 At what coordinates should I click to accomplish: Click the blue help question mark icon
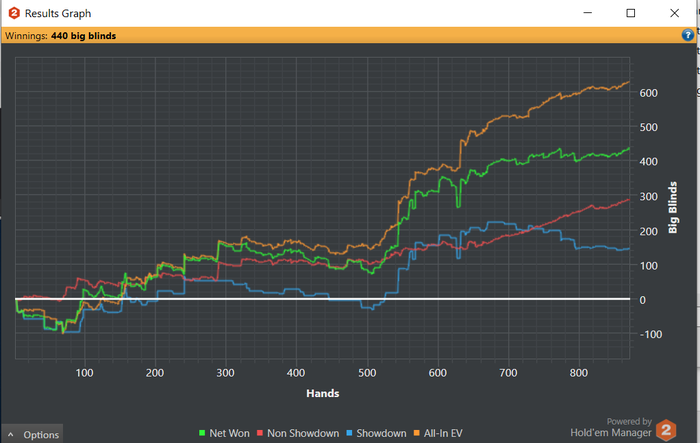pyautogui.click(x=688, y=35)
